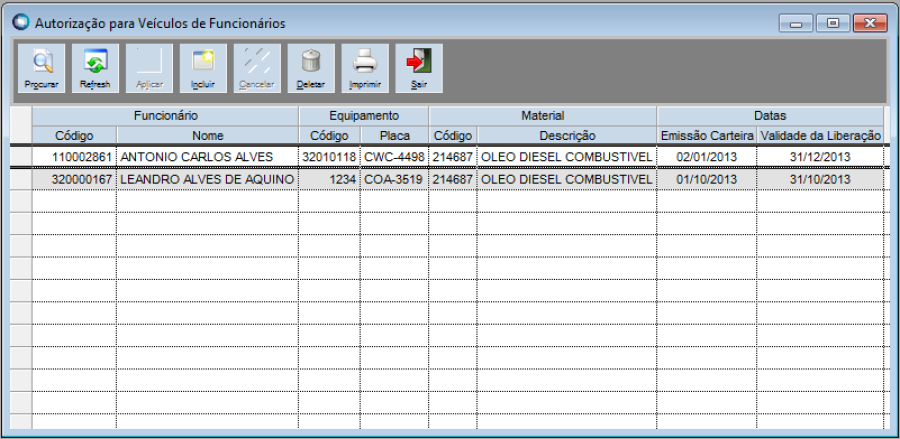Screen dimensions: 900x439
Task: Click the Descrição column header
Action: tap(567, 135)
